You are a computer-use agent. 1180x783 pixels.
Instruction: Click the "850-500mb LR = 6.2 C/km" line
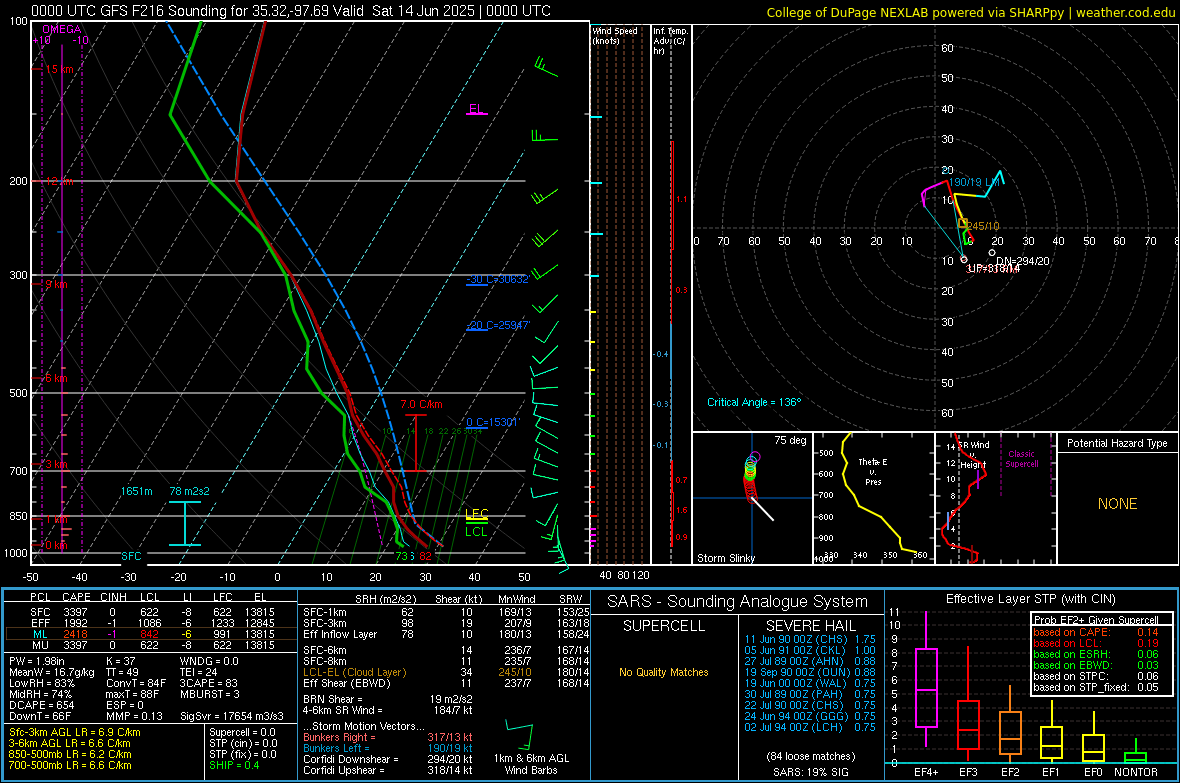pyautogui.click(x=70, y=754)
